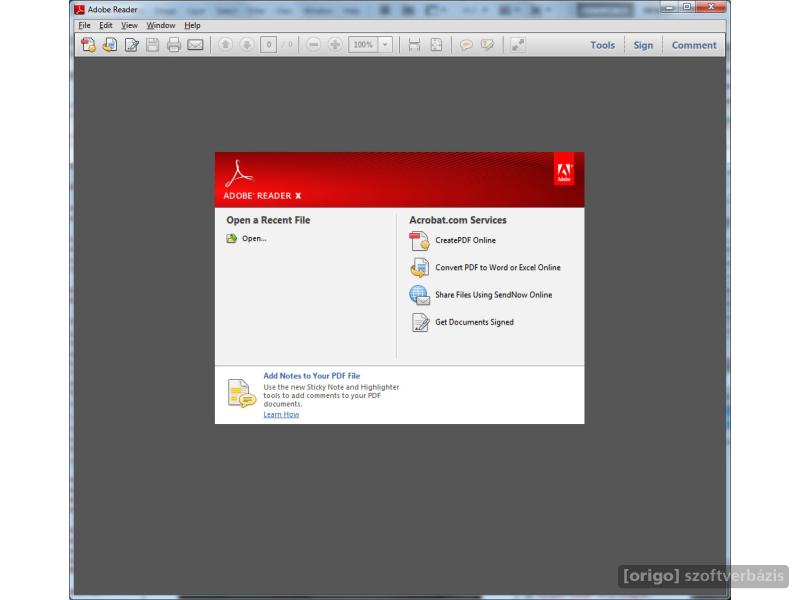Select the Highlight Text tool icon
The height and width of the screenshot is (600, 800).
click(488, 45)
